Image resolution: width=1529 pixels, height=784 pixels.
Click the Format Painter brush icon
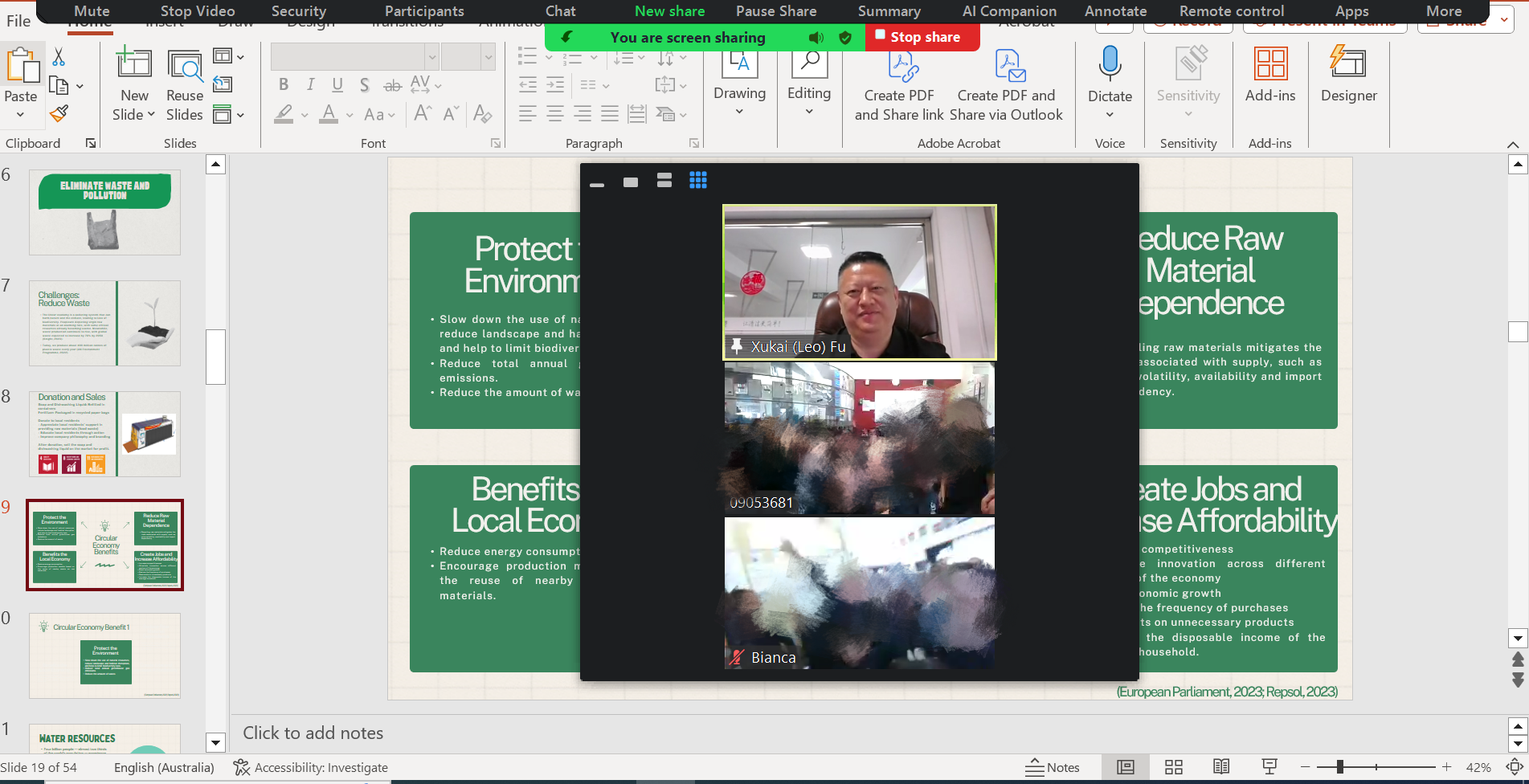[59, 113]
